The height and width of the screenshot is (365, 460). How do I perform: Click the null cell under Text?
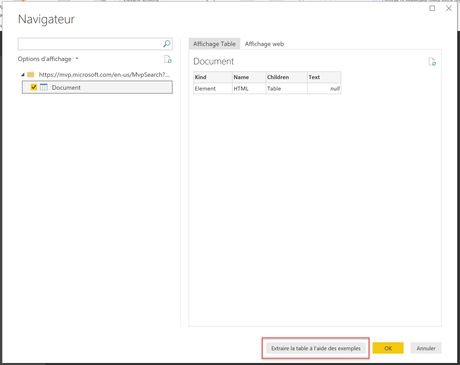click(x=324, y=88)
